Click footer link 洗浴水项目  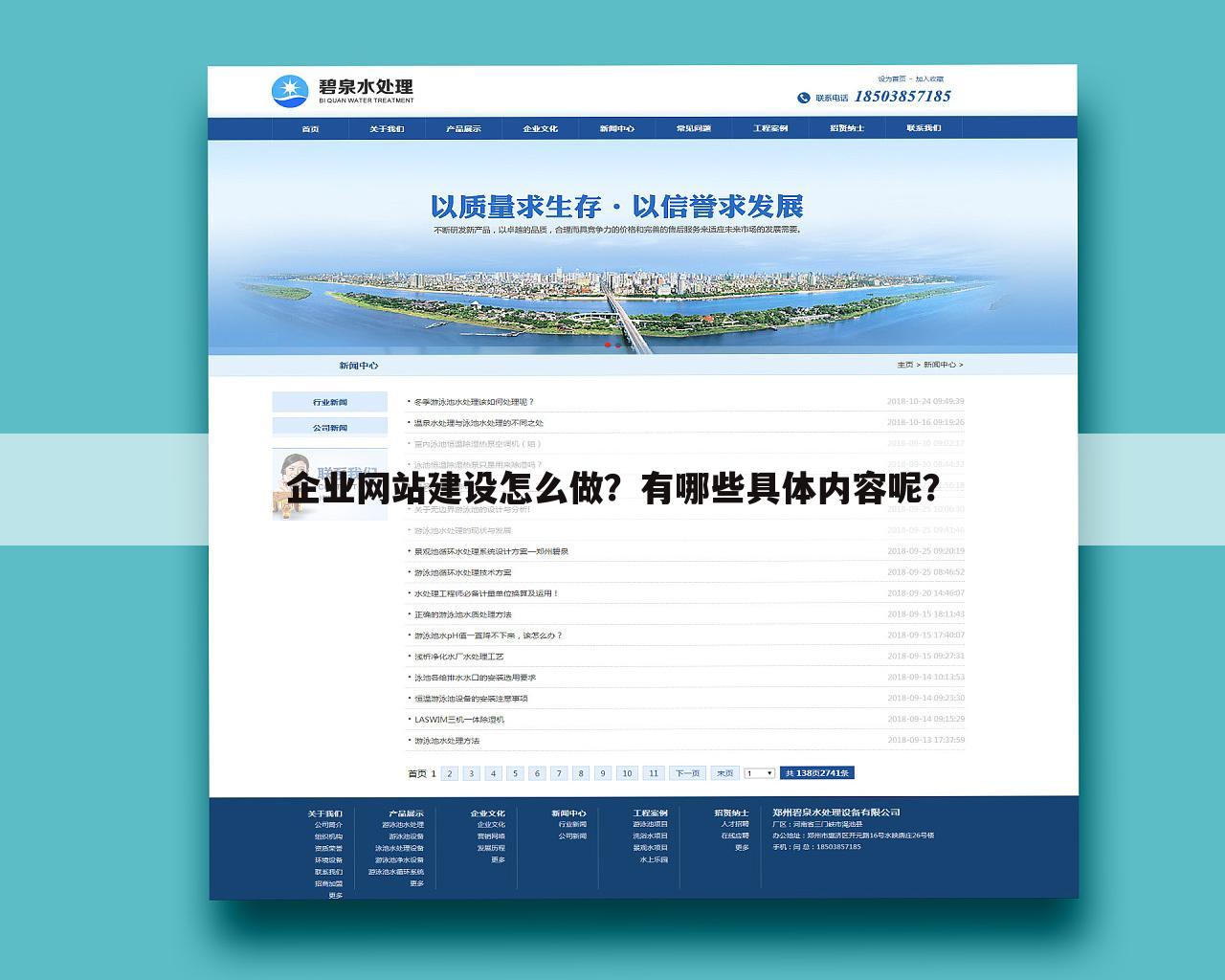650,836
